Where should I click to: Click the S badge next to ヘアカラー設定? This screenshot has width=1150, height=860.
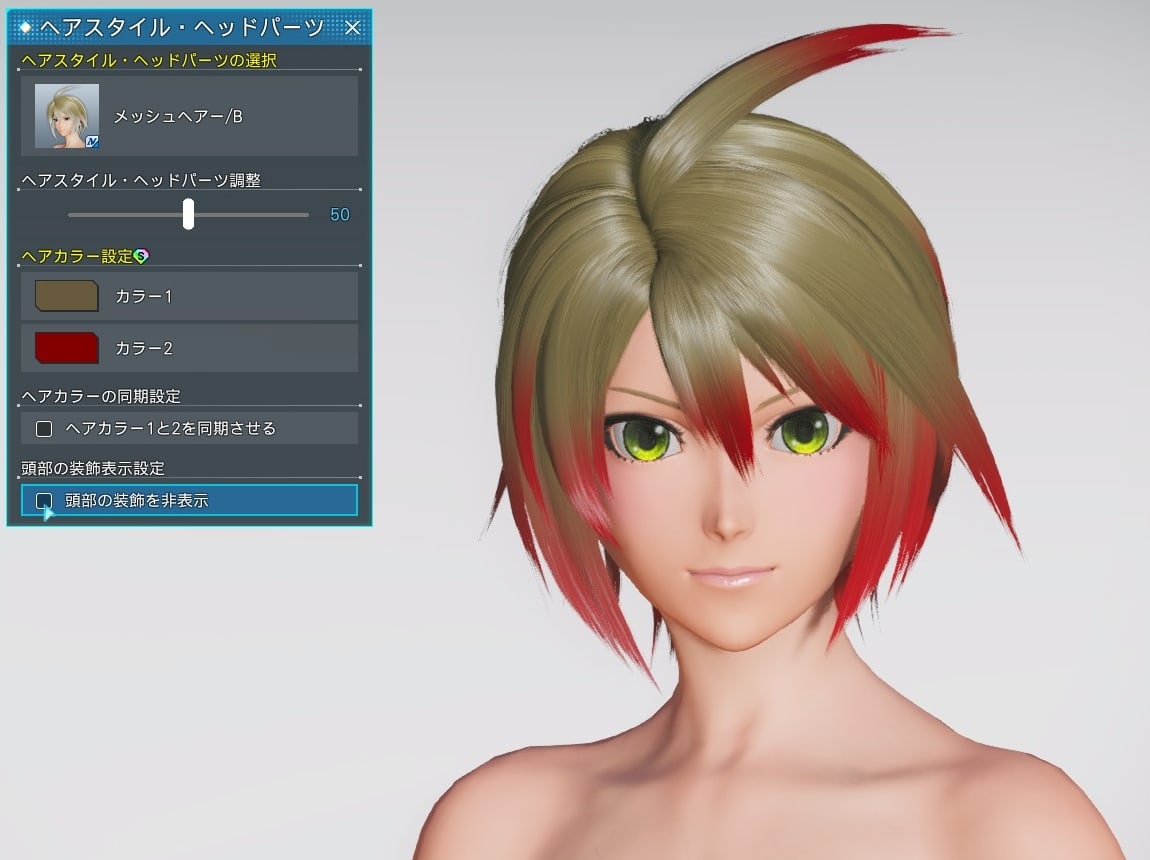141,256
